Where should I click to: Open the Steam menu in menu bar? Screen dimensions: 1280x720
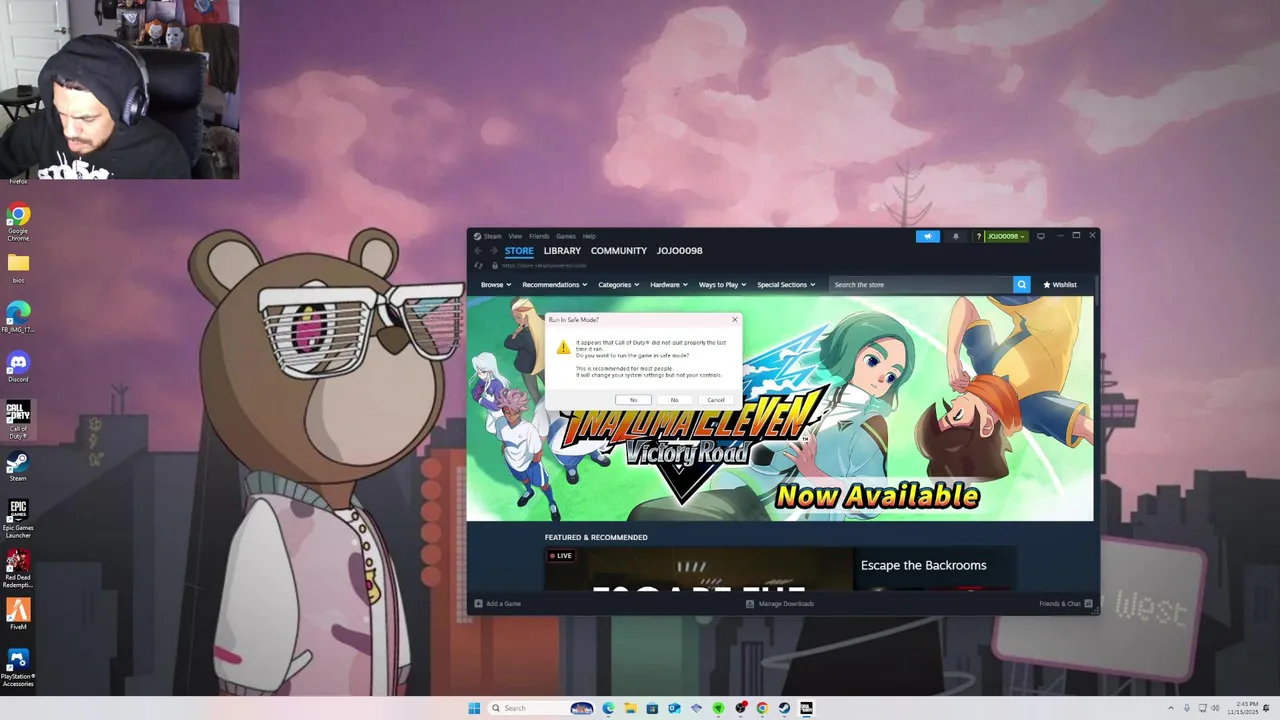[493, 236]
